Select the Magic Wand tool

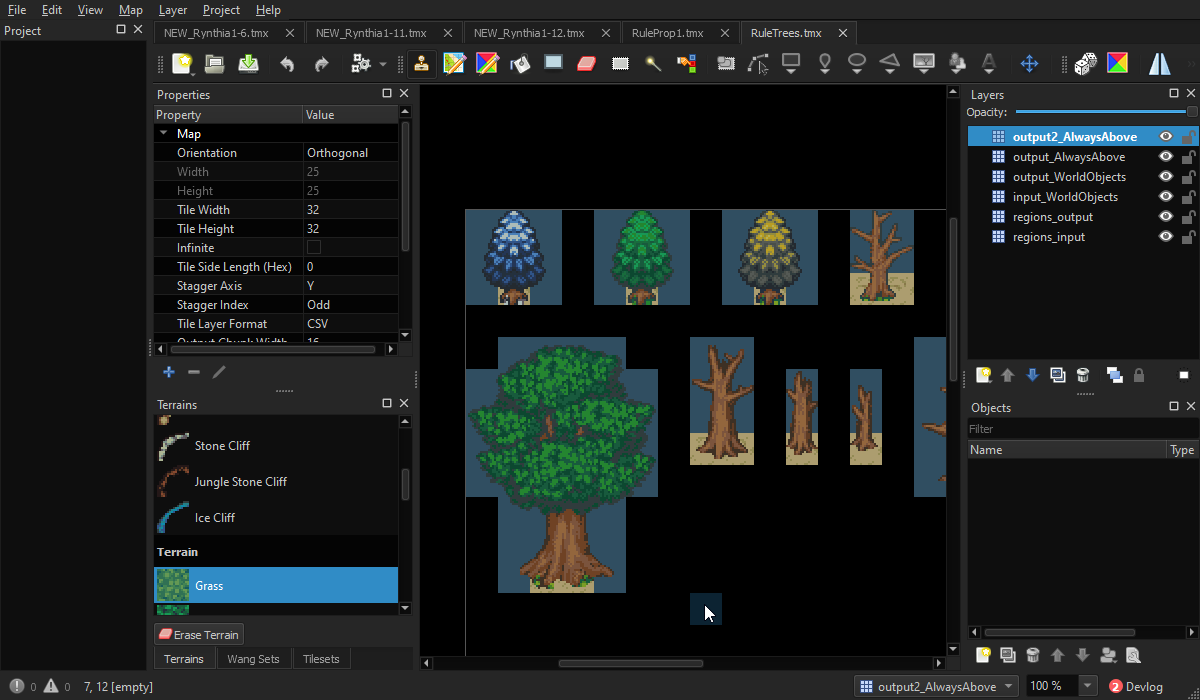pyautogui.click(x=653, y=64)
